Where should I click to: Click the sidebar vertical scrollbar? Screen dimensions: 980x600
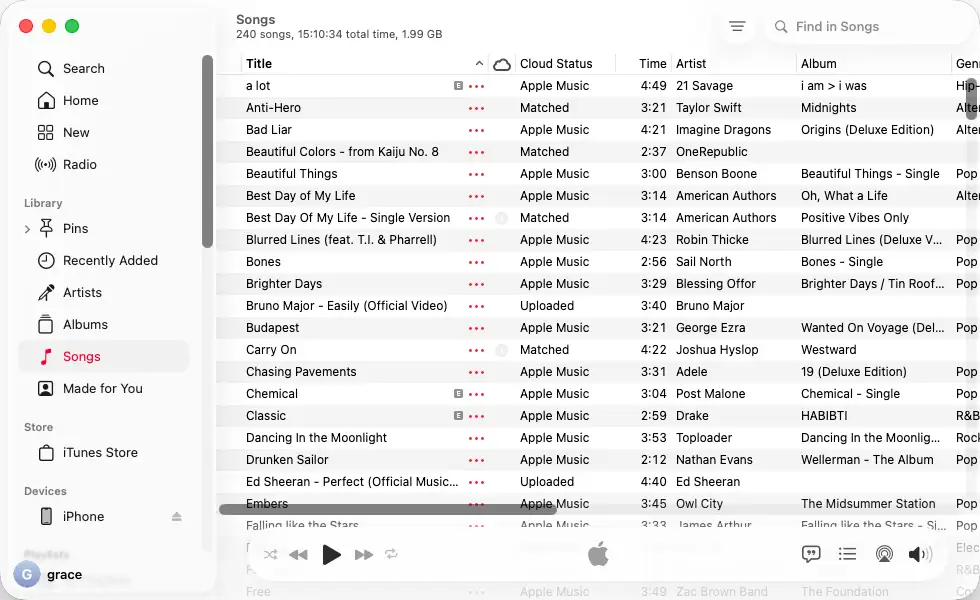coord(208,151)
